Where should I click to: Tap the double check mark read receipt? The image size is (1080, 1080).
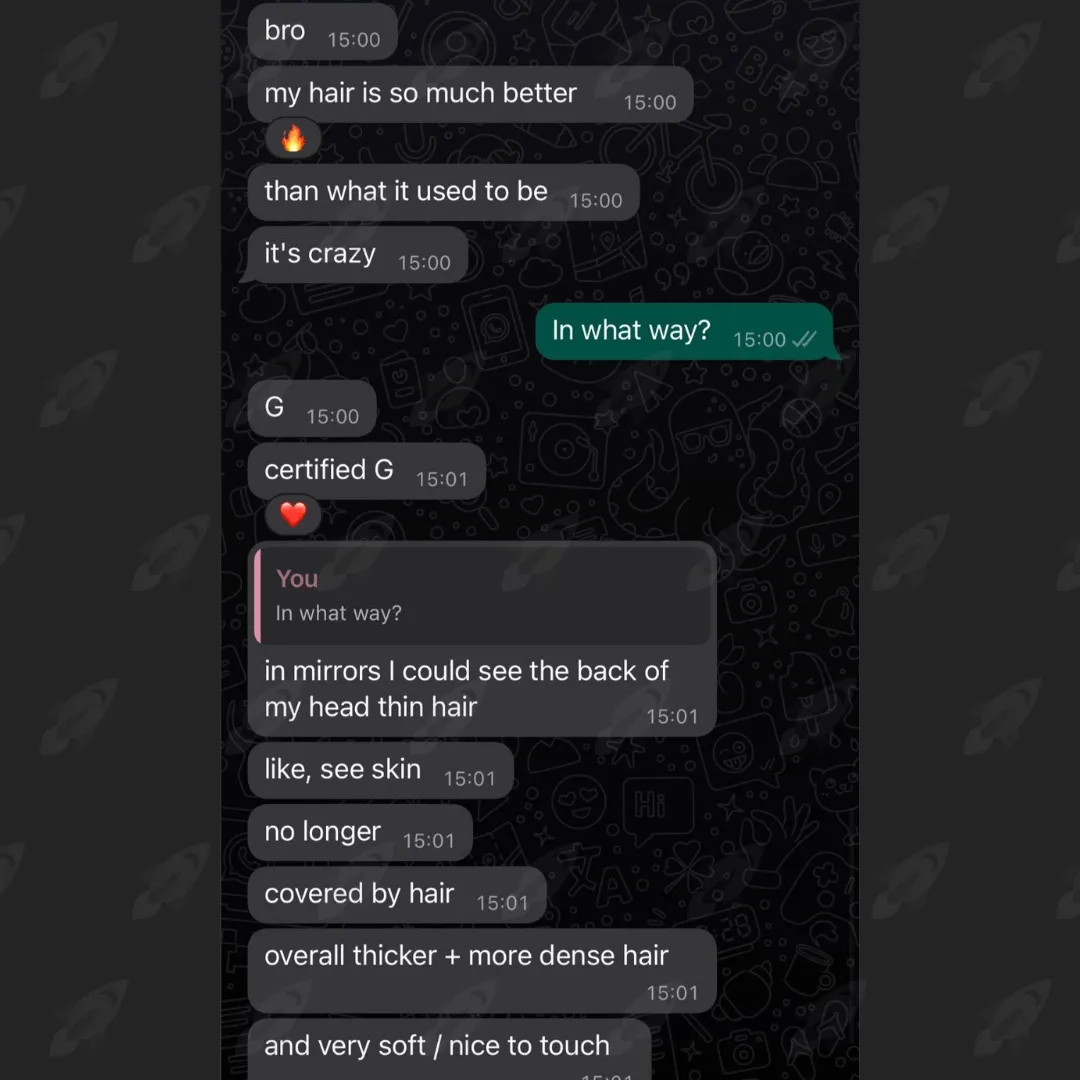click(804, 340)
